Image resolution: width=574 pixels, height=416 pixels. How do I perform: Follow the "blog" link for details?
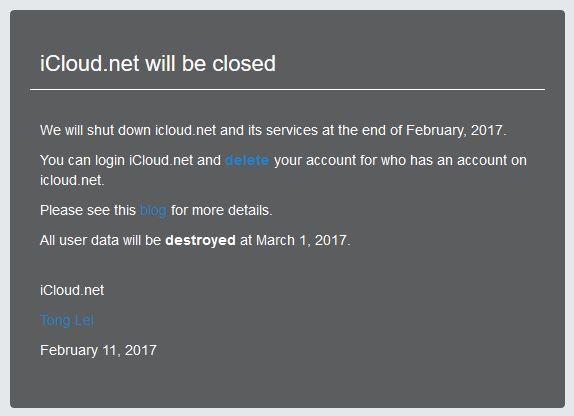point(153,211)
